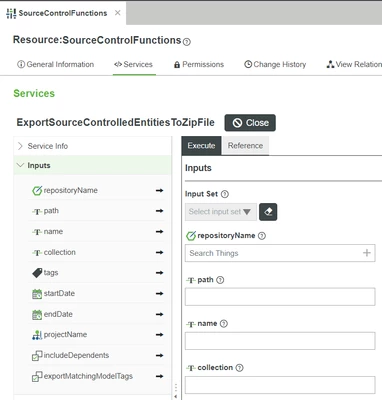Screen dimensions: 382x400
Task: Click help icon next to name field
Action: 224,324
